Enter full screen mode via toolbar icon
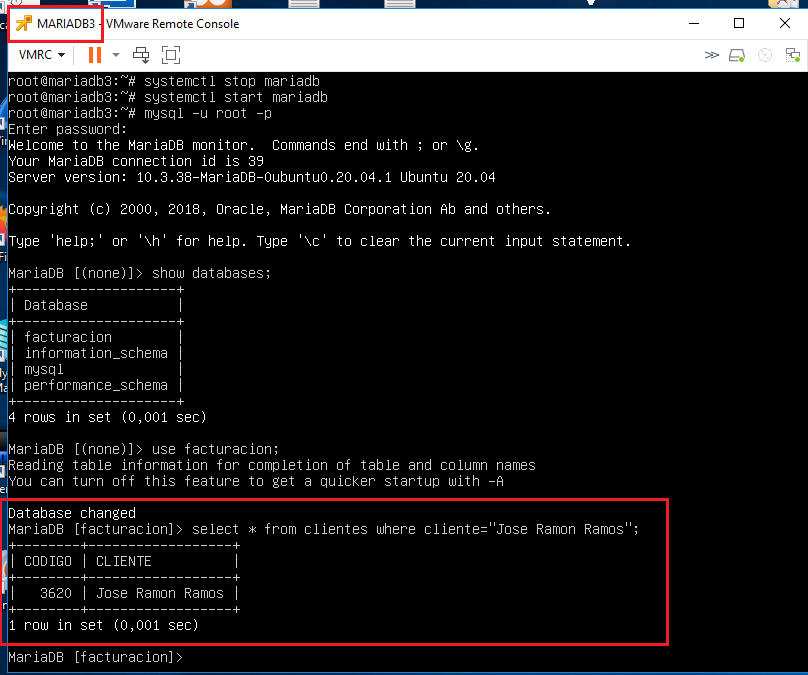 click(171, 54)
